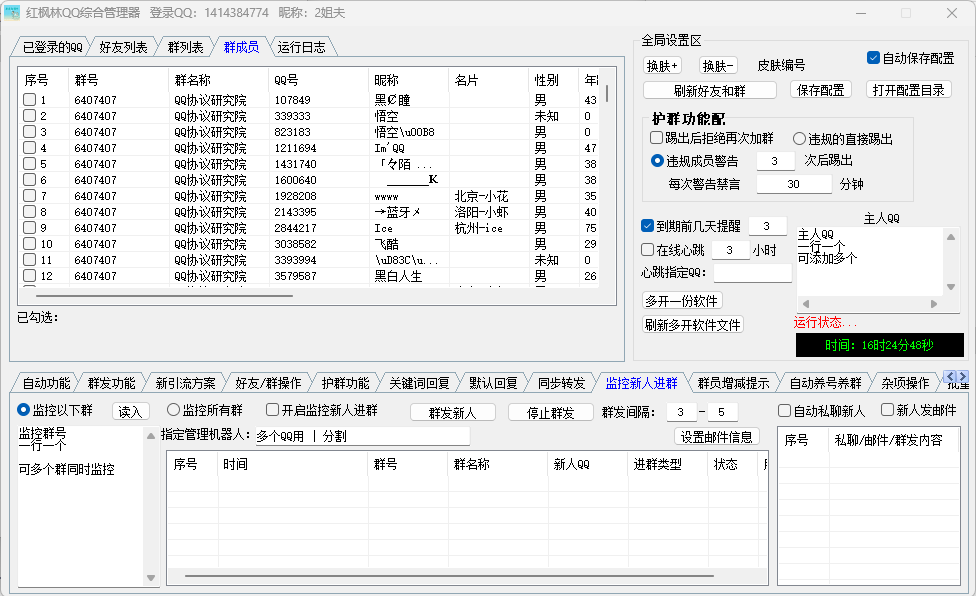Click the 心跳指定QQ input field
This screenshot has height=596, width=976.
click(751, 273)
